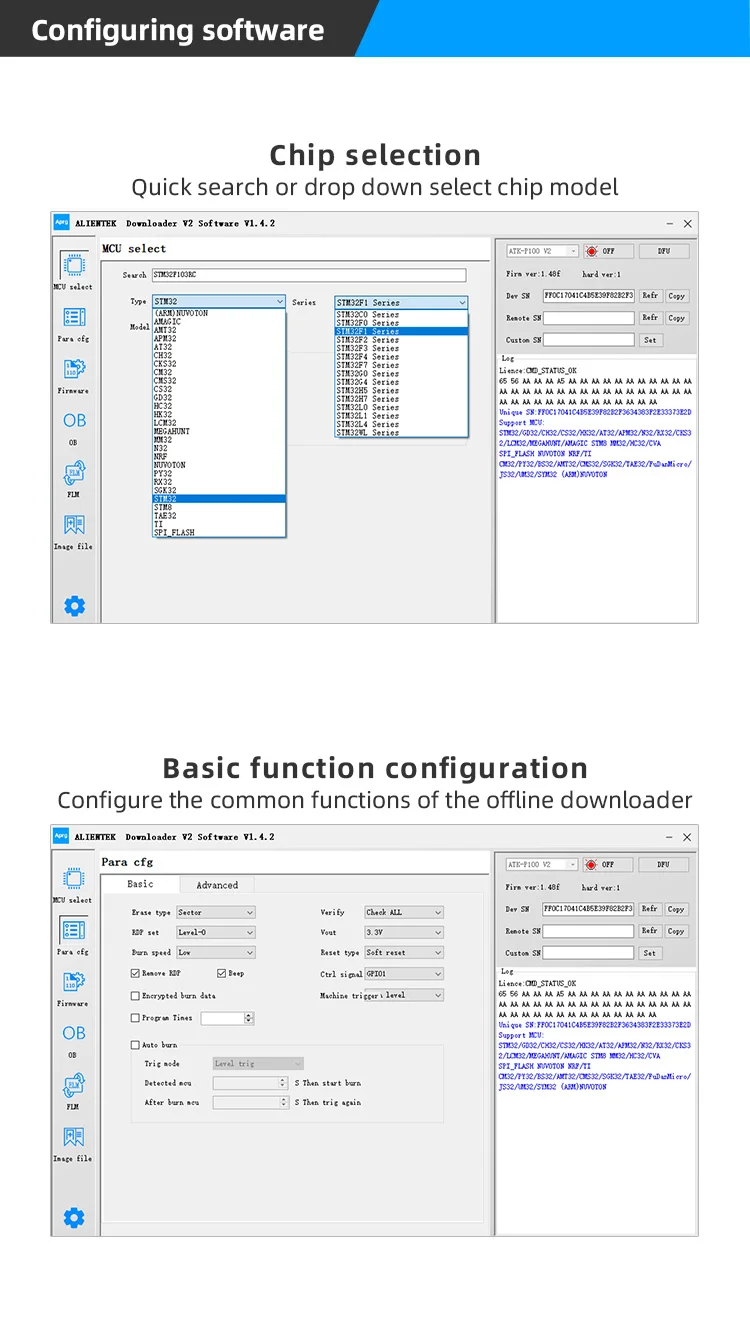
Task: Click settings gear in the Chip selection window
Action: [75, 605]
